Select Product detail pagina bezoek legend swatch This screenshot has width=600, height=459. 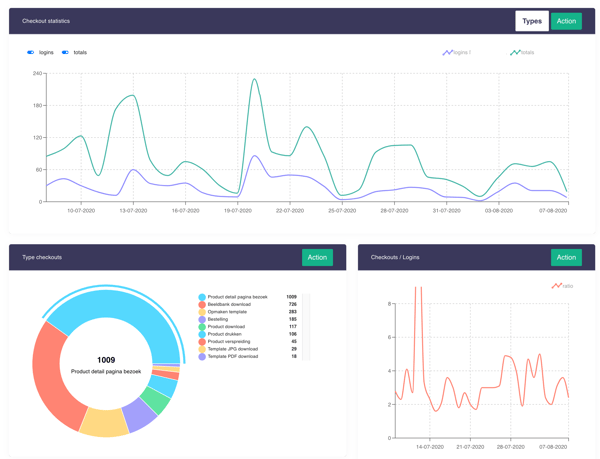tap(202, 297)
